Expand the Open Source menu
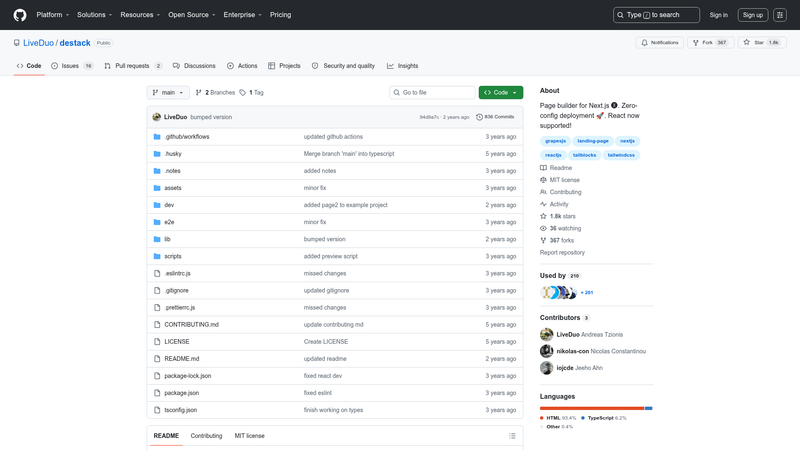The width and height of the screenshot is (800, 450). (x=192, y=15)
